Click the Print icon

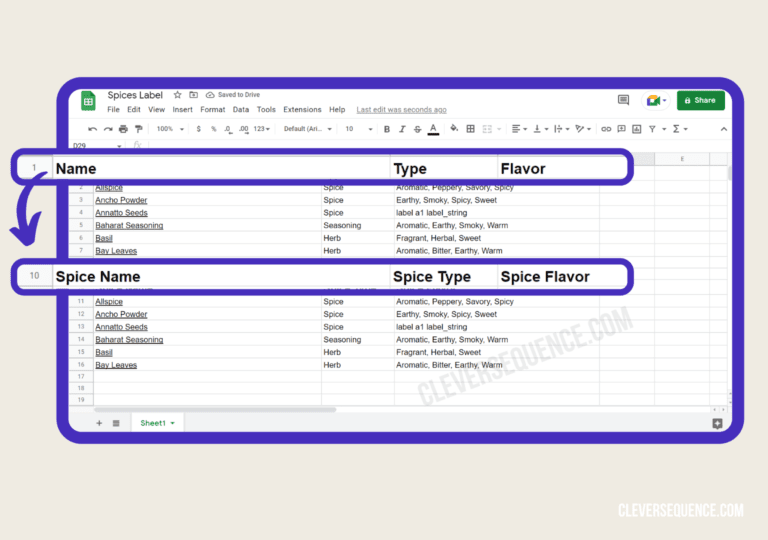coord(123,129)
